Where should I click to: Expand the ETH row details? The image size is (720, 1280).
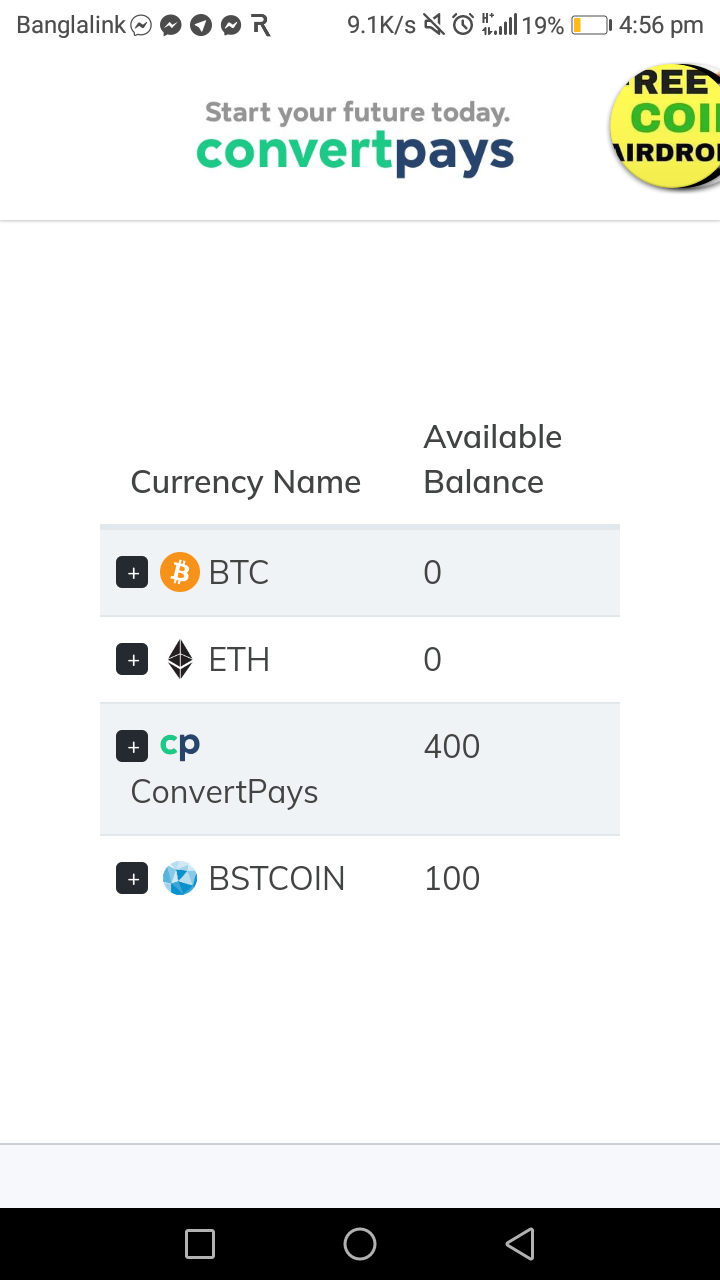132,660
